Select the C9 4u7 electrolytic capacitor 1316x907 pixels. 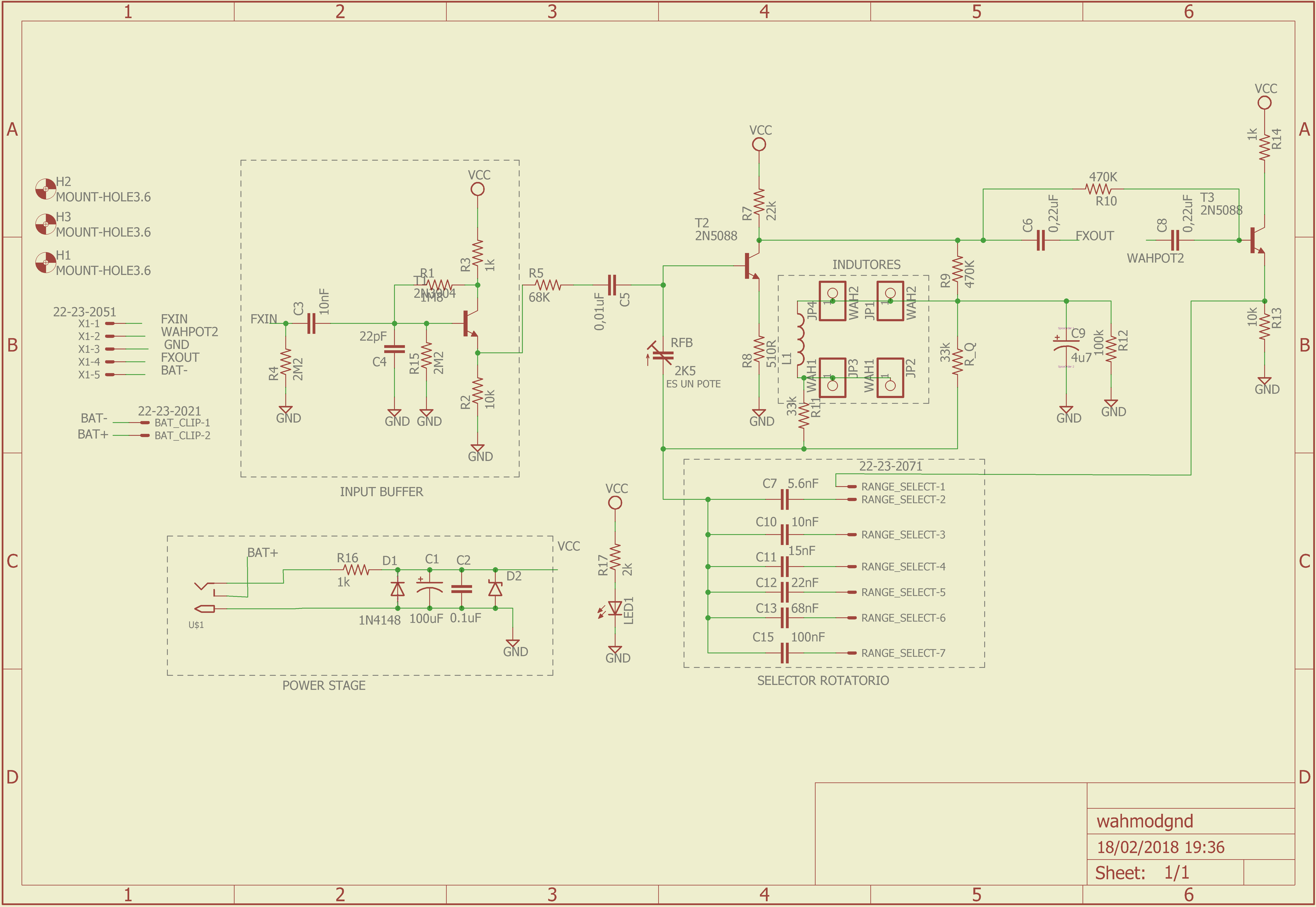1066,344
